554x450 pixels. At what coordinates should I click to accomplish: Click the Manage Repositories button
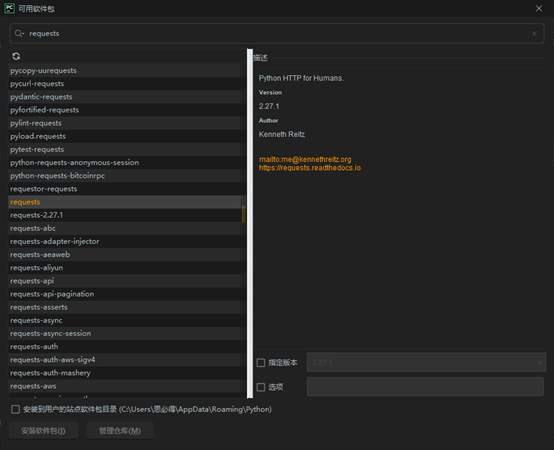[120, 431]
